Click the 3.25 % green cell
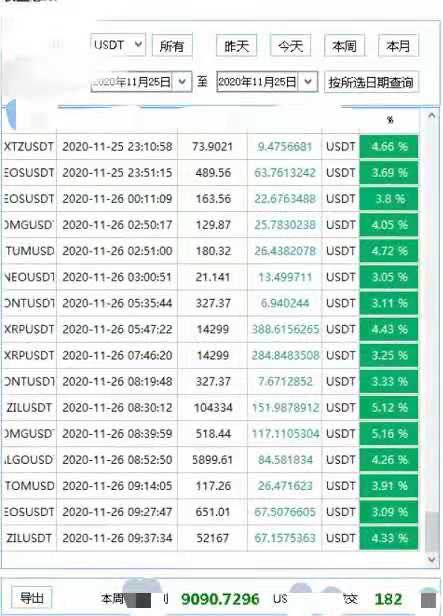The width and height of the screenshot is (443, 616). 389,355
